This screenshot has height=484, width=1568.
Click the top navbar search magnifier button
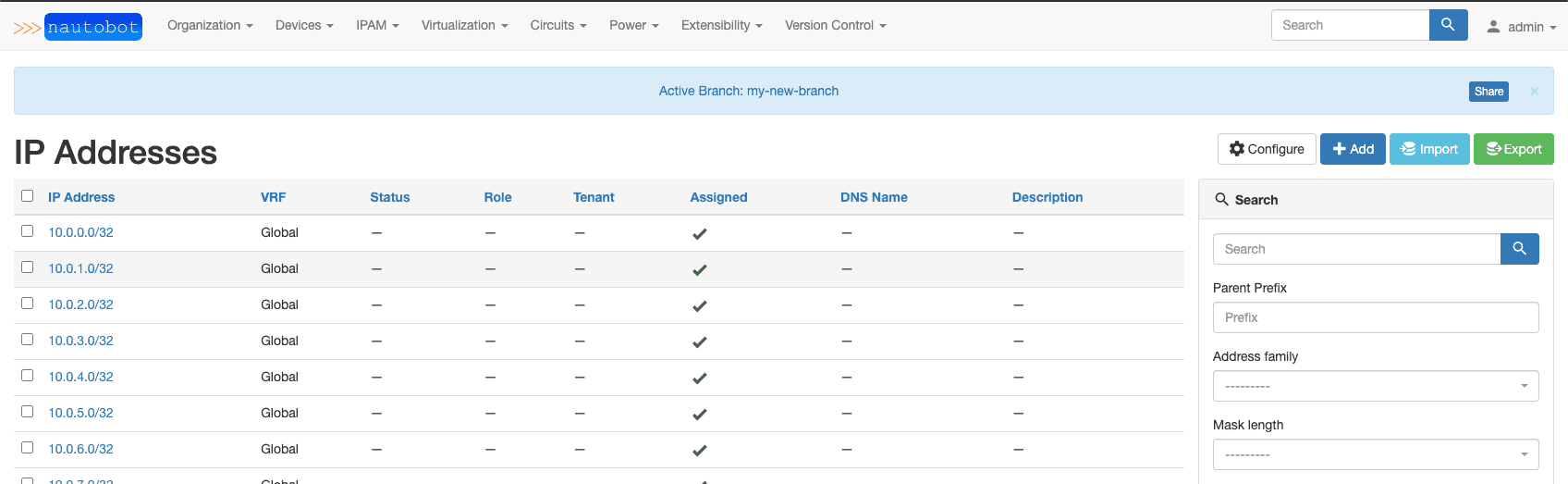[1448, 25]
